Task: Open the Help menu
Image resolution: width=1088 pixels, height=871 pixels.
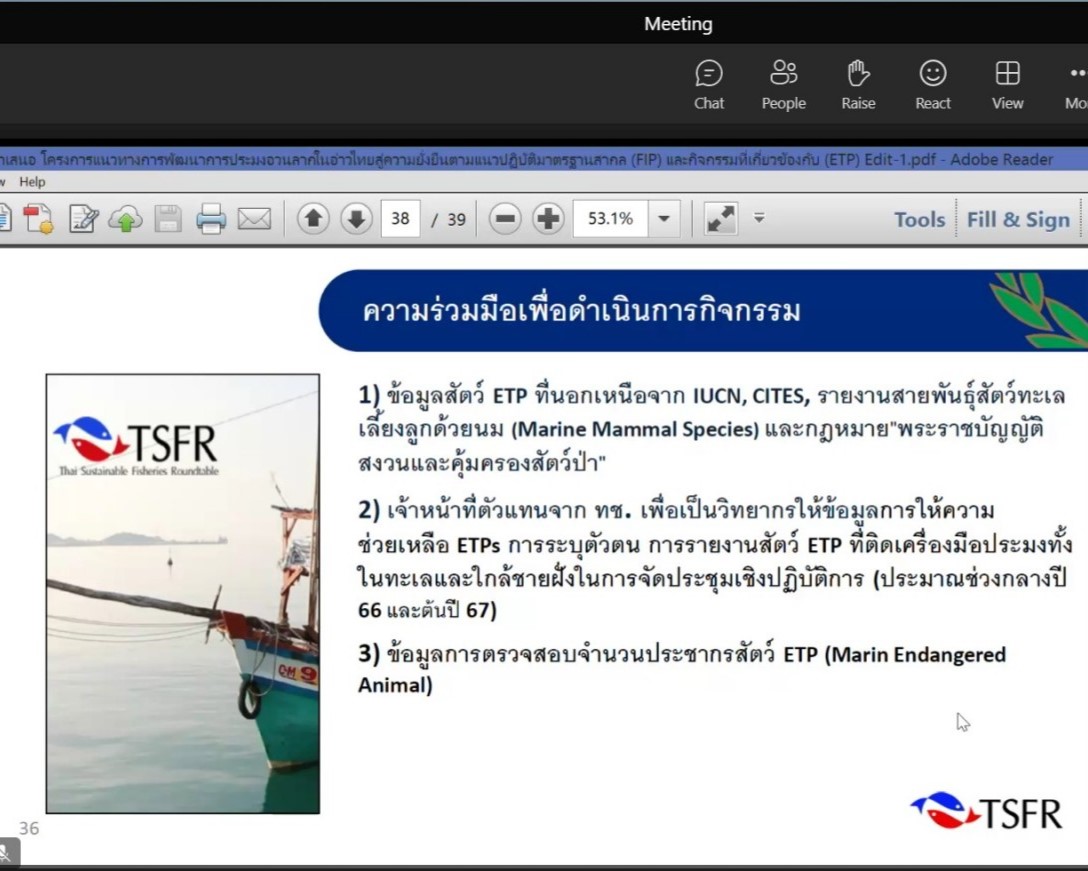Action: 32,182
